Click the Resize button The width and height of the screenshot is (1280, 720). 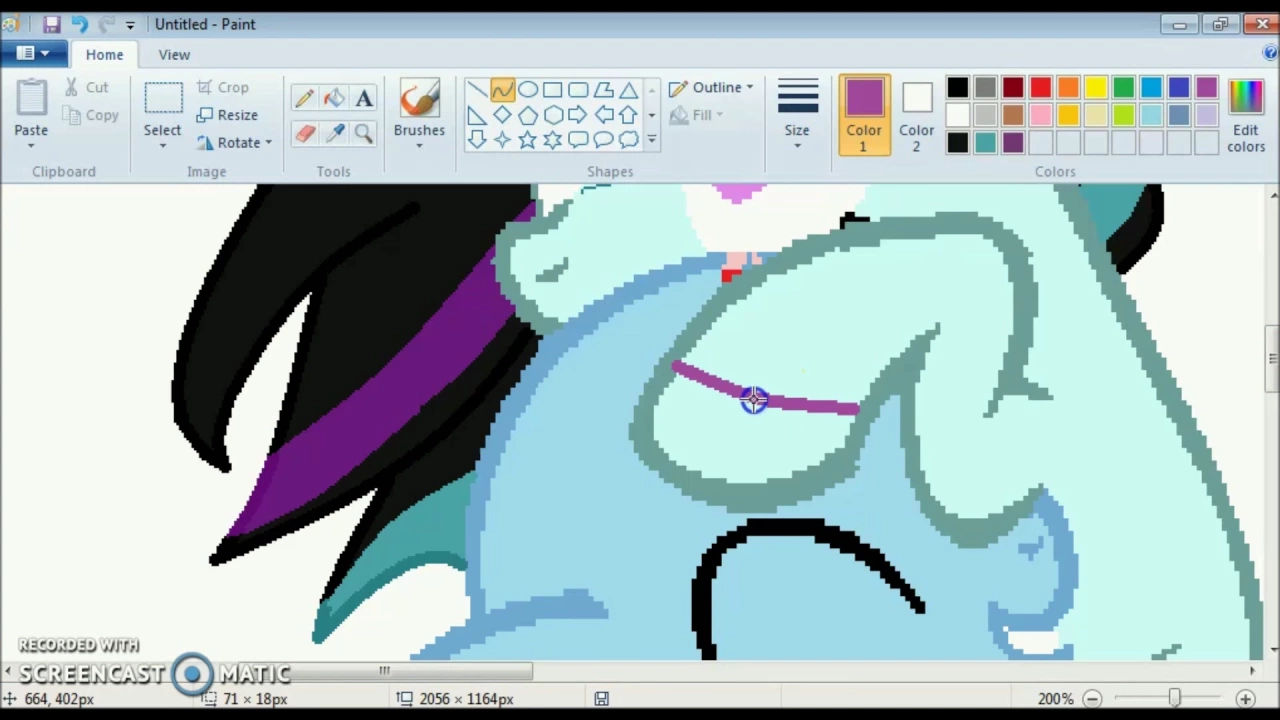pos(228,115)
